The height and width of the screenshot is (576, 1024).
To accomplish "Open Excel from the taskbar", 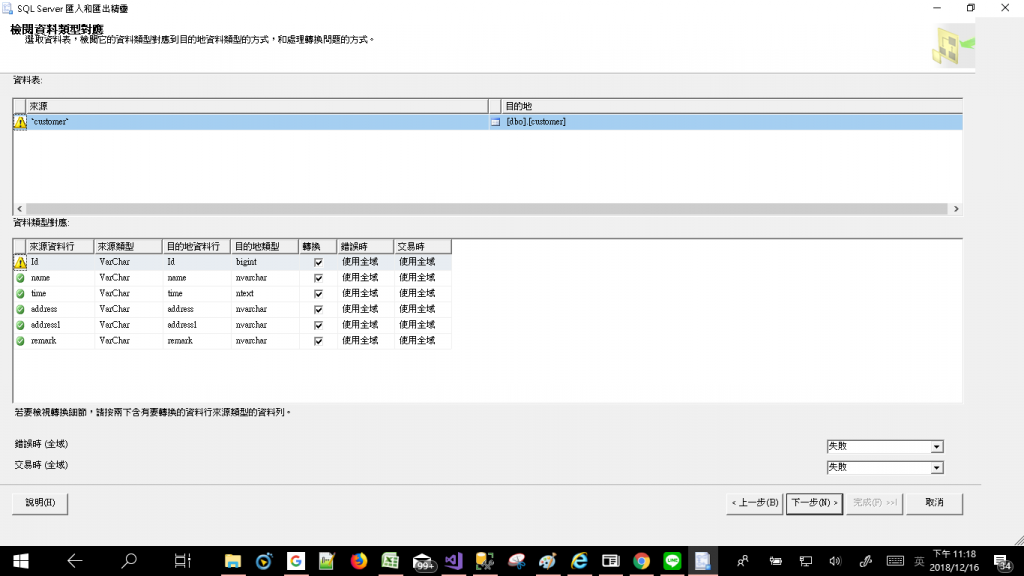I will 390,561.
